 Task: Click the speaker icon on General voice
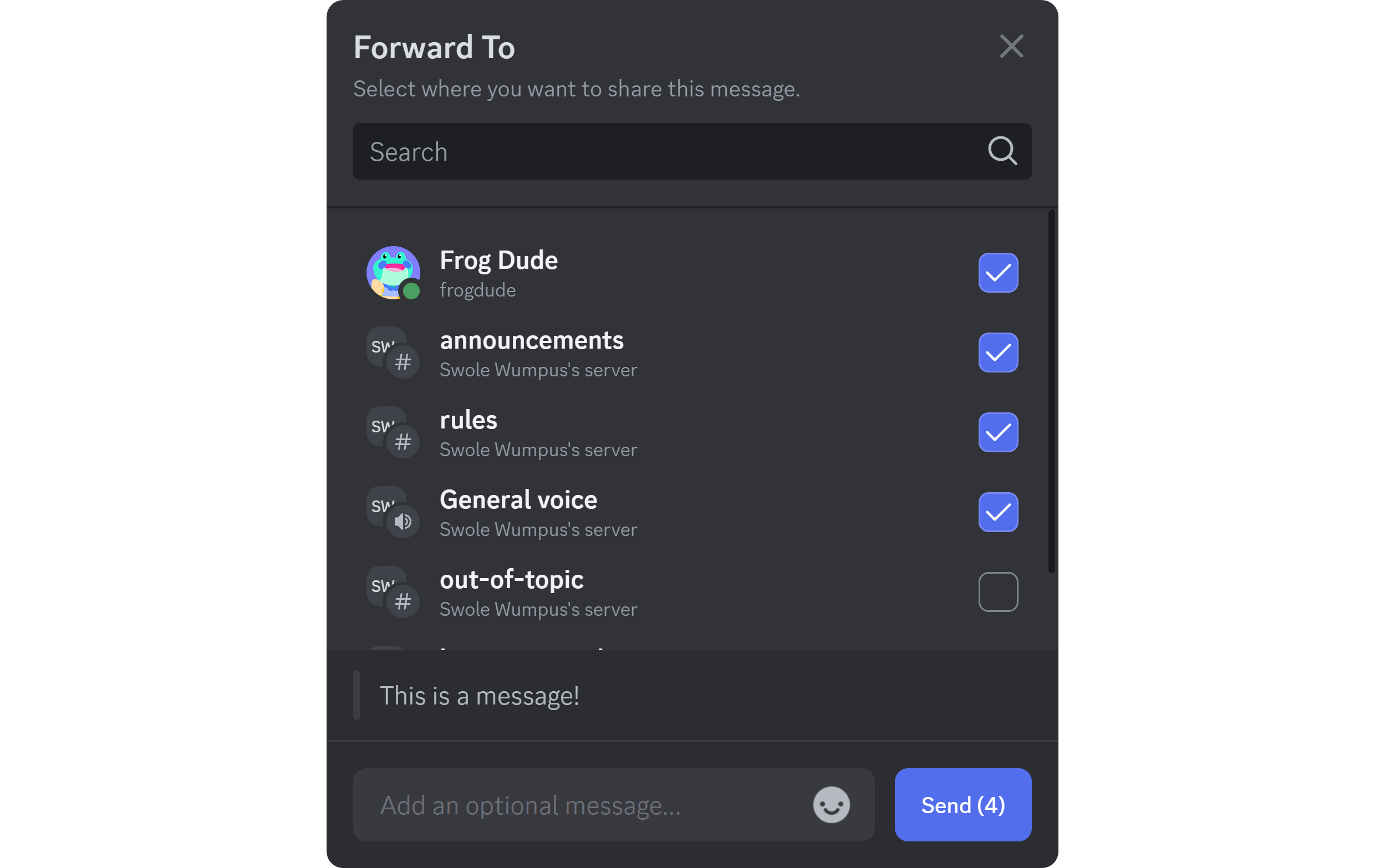coord(404,521)
